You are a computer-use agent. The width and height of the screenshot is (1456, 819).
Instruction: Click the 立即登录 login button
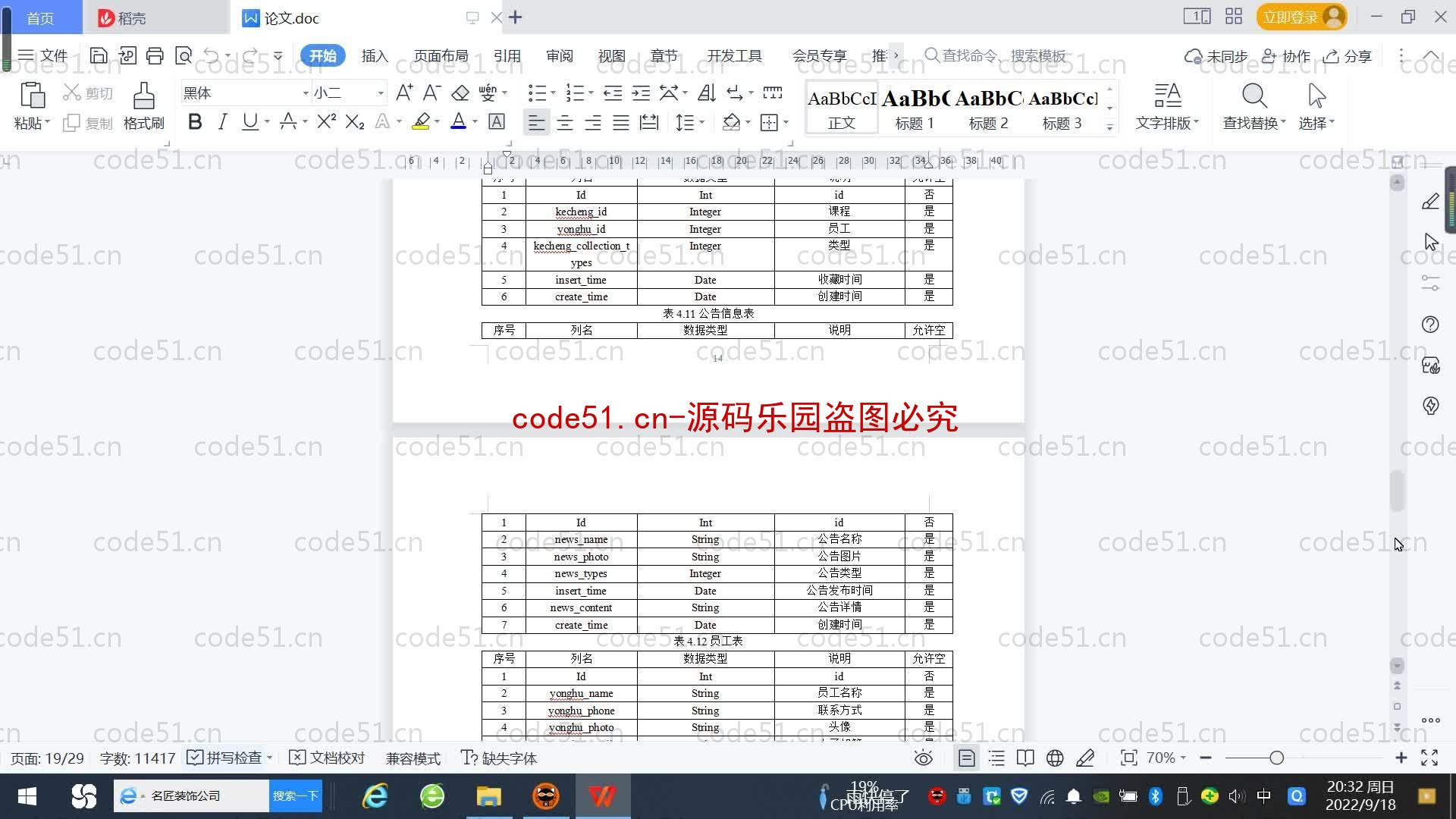click(1301, 17)
